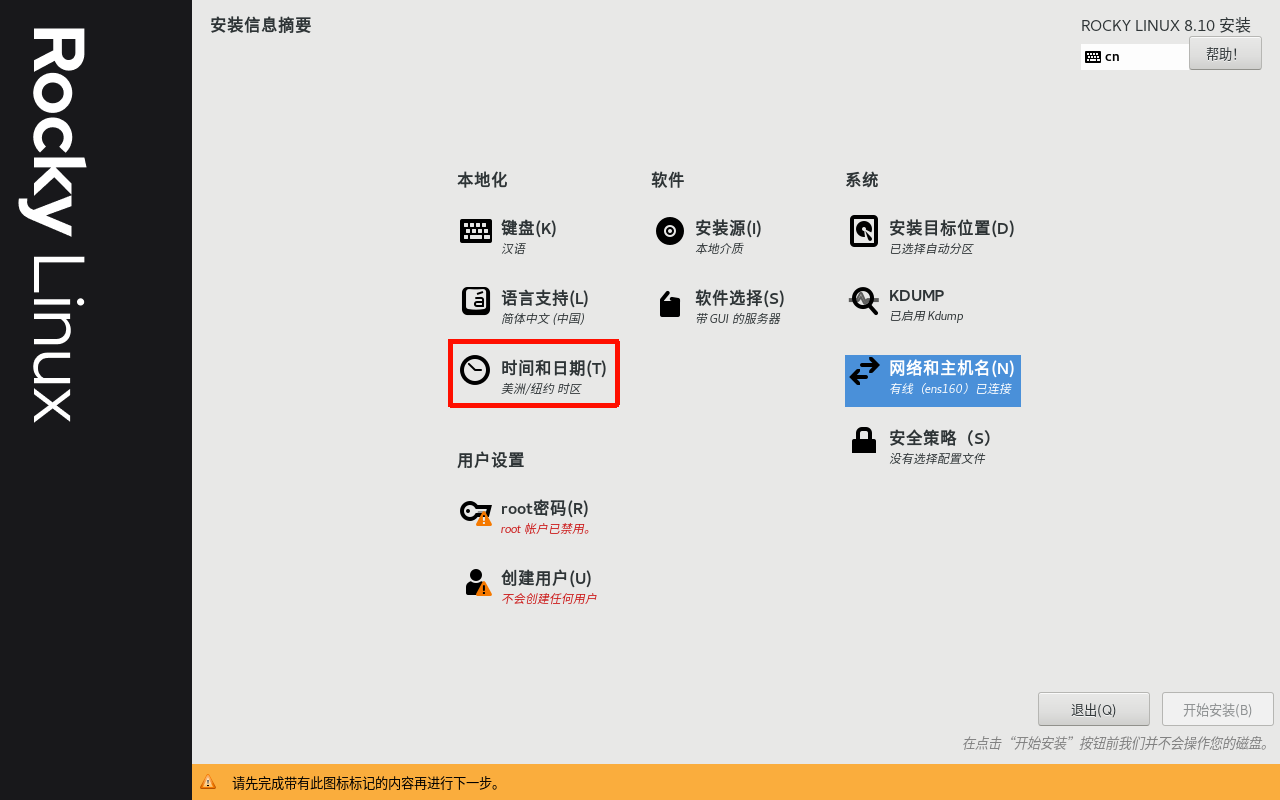Image resolution: width=1280 pixels, height=800 pixels.
Task: Click the 已启用 Kdump status text
Action: point(926,316)
